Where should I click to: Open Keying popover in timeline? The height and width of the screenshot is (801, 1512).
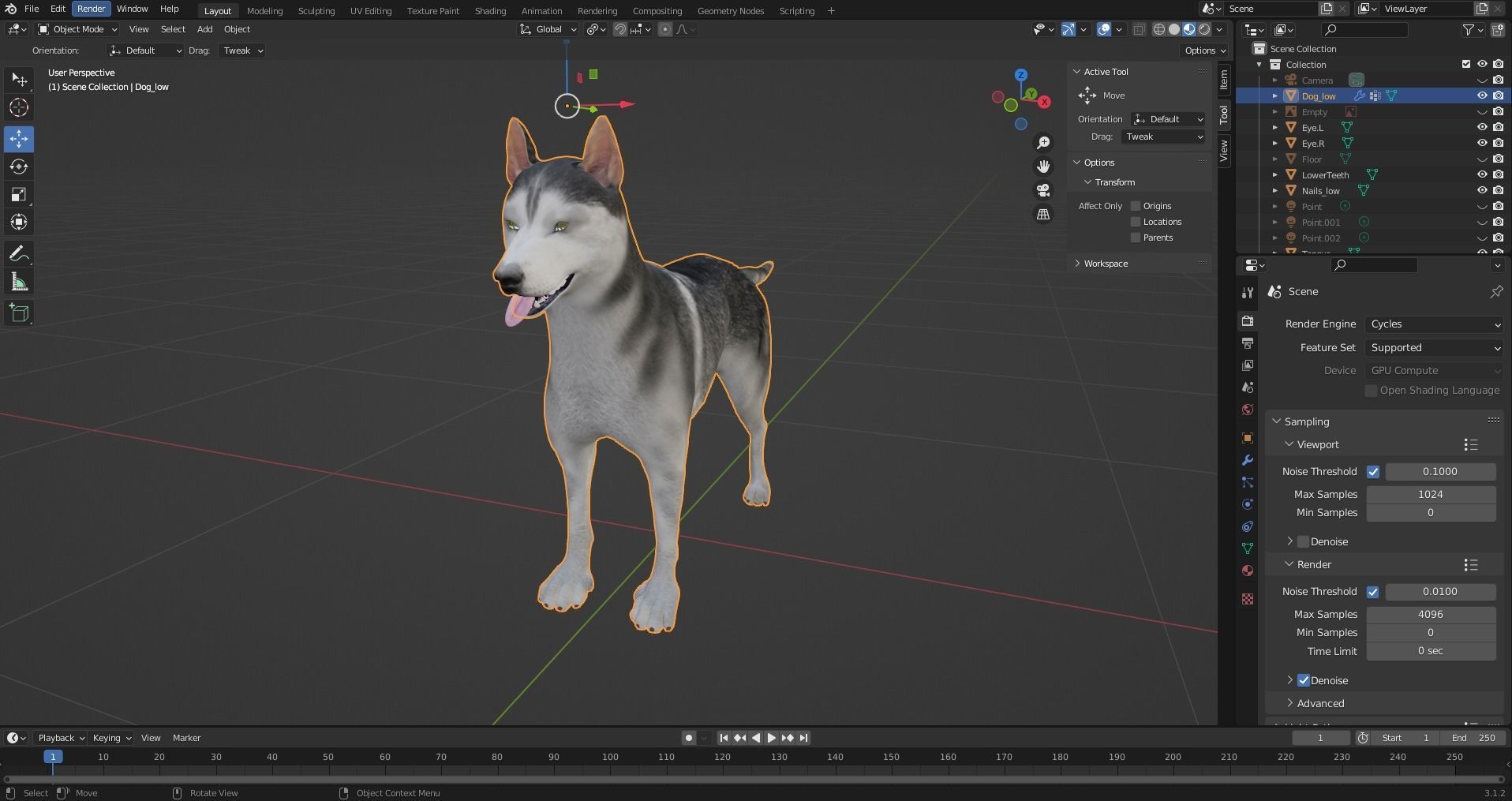tap(112, 738)
